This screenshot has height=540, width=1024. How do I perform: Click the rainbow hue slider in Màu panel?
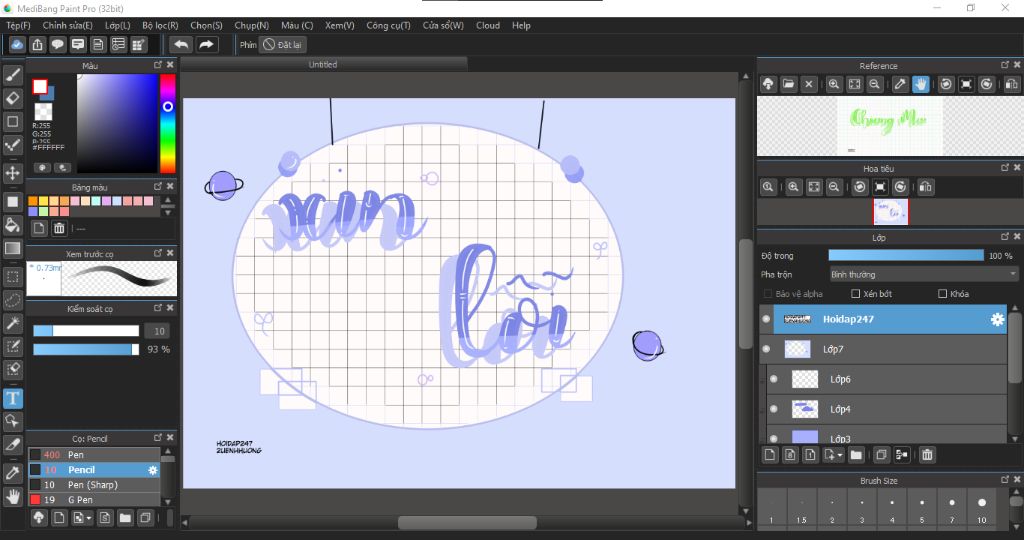168,123
